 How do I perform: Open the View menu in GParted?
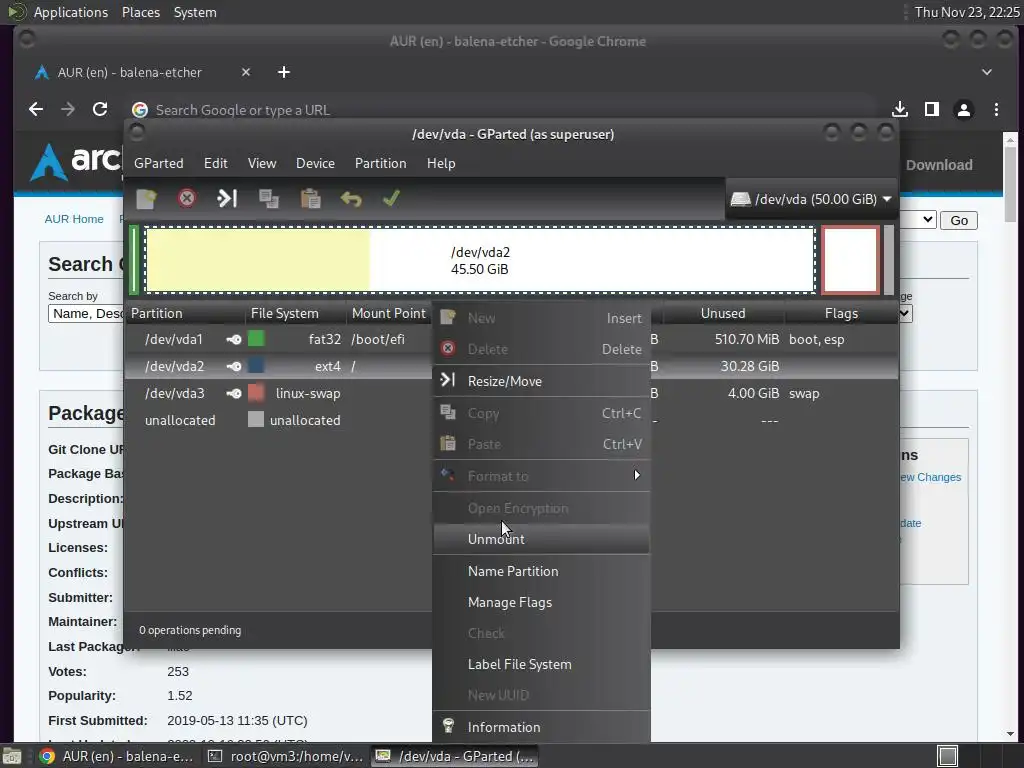(x=262, y=163)
